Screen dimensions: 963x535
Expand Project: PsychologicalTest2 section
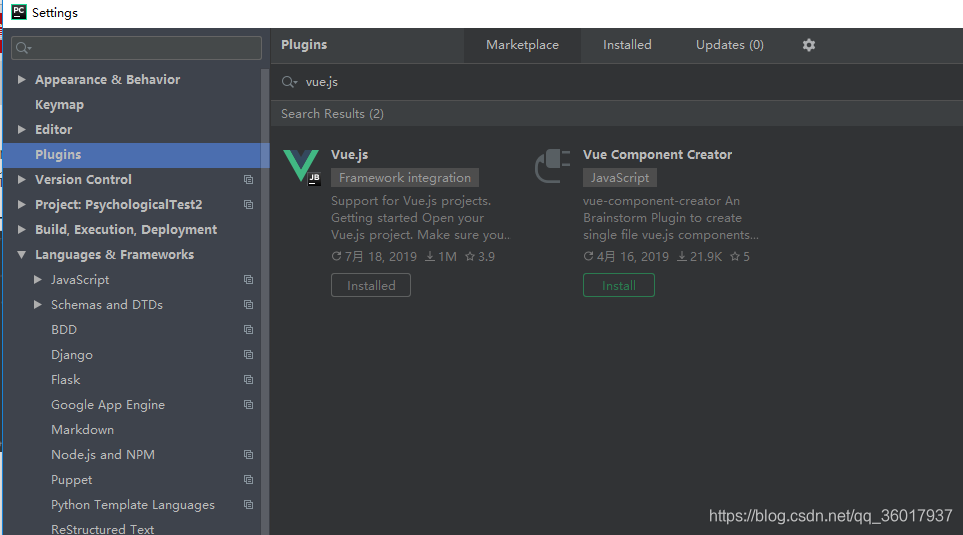pyautogui.click(x=21, y=205)
